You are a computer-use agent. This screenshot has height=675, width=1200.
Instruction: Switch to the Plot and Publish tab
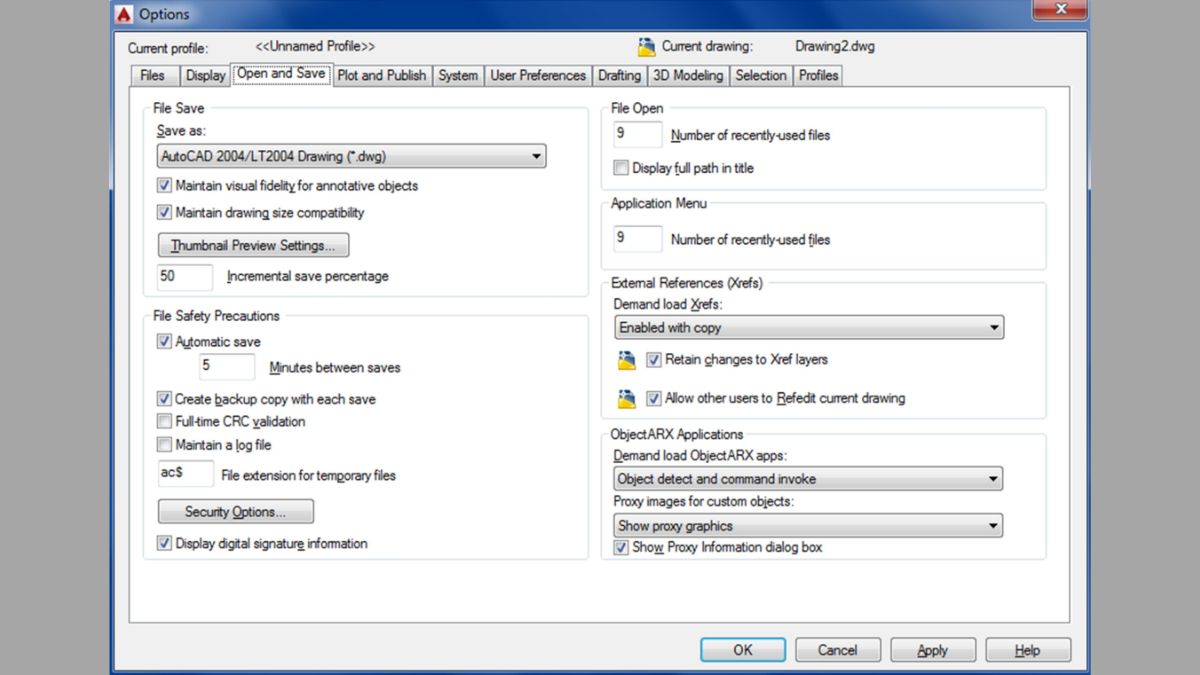[381, 75]
